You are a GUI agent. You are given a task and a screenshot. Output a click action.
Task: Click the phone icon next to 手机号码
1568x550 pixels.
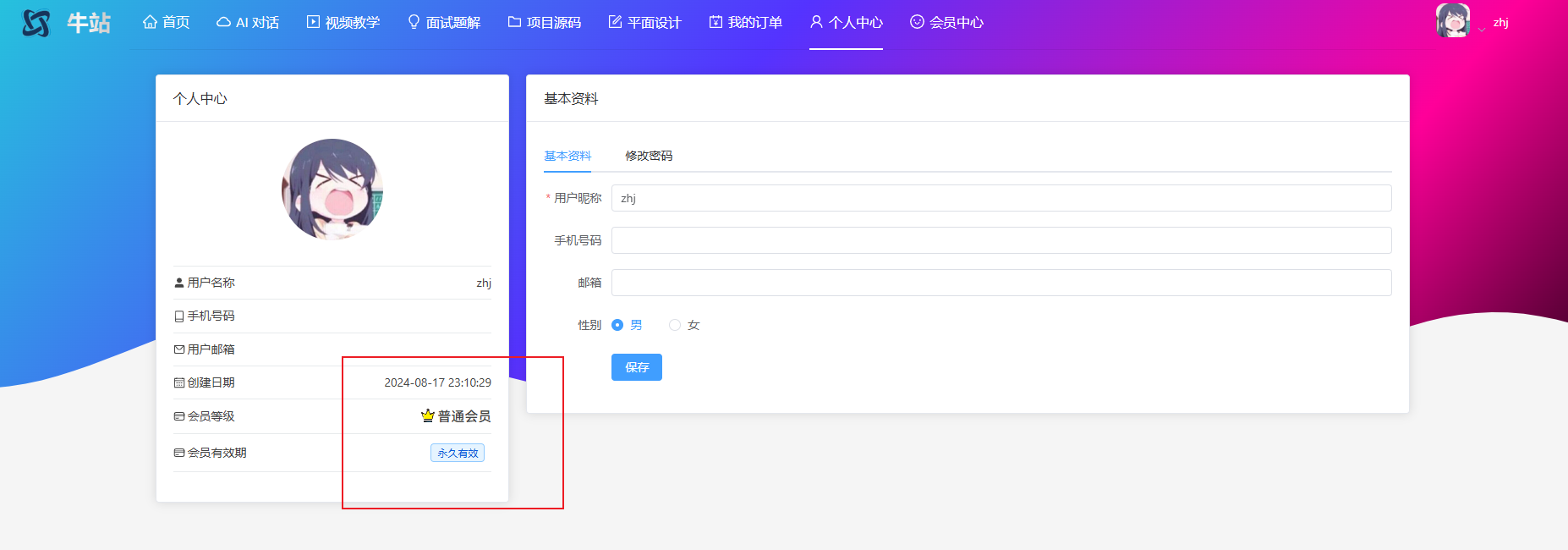[179, 316]
